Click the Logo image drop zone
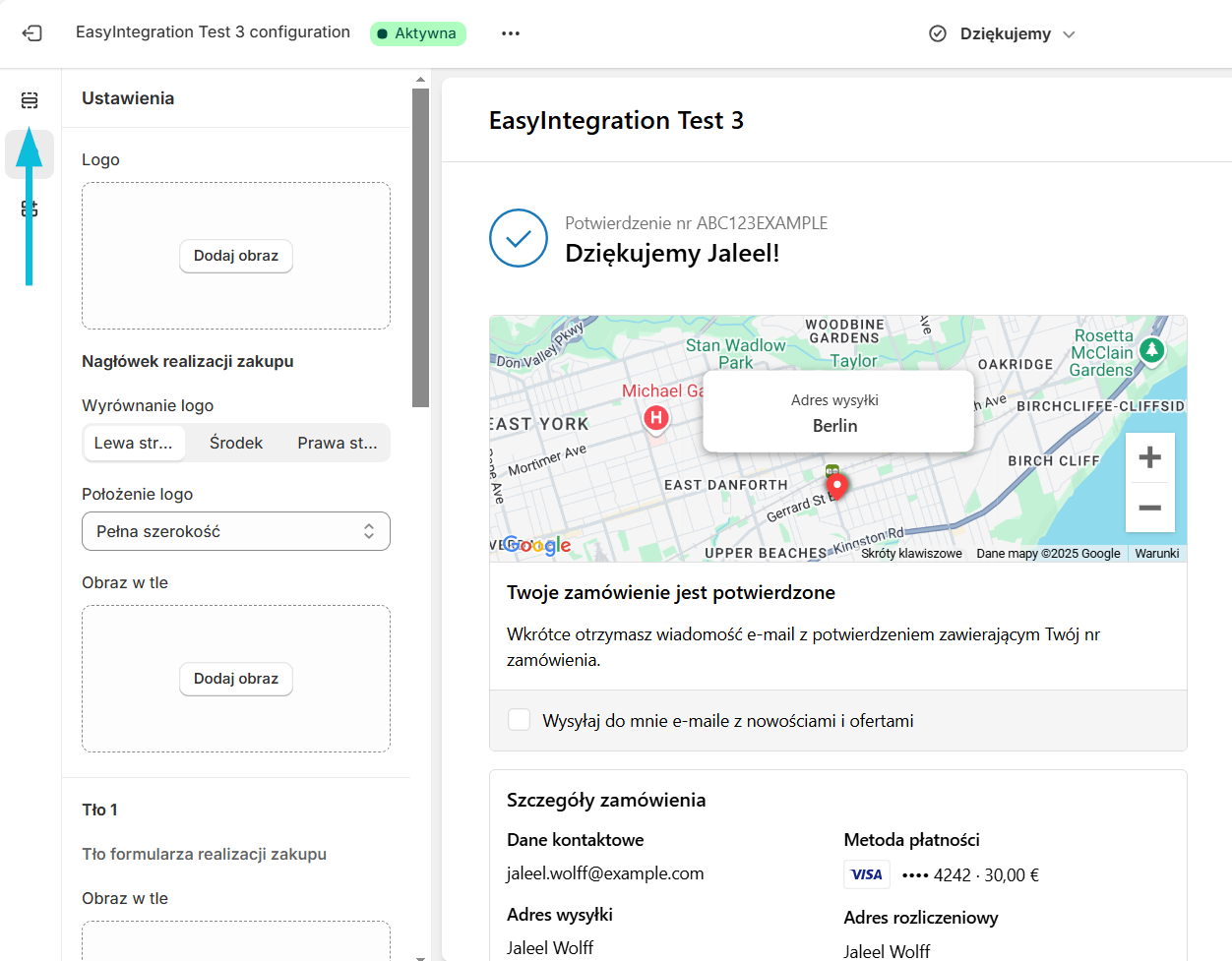The height and width of the screenshot is (961, 1232). coord(236,256)
